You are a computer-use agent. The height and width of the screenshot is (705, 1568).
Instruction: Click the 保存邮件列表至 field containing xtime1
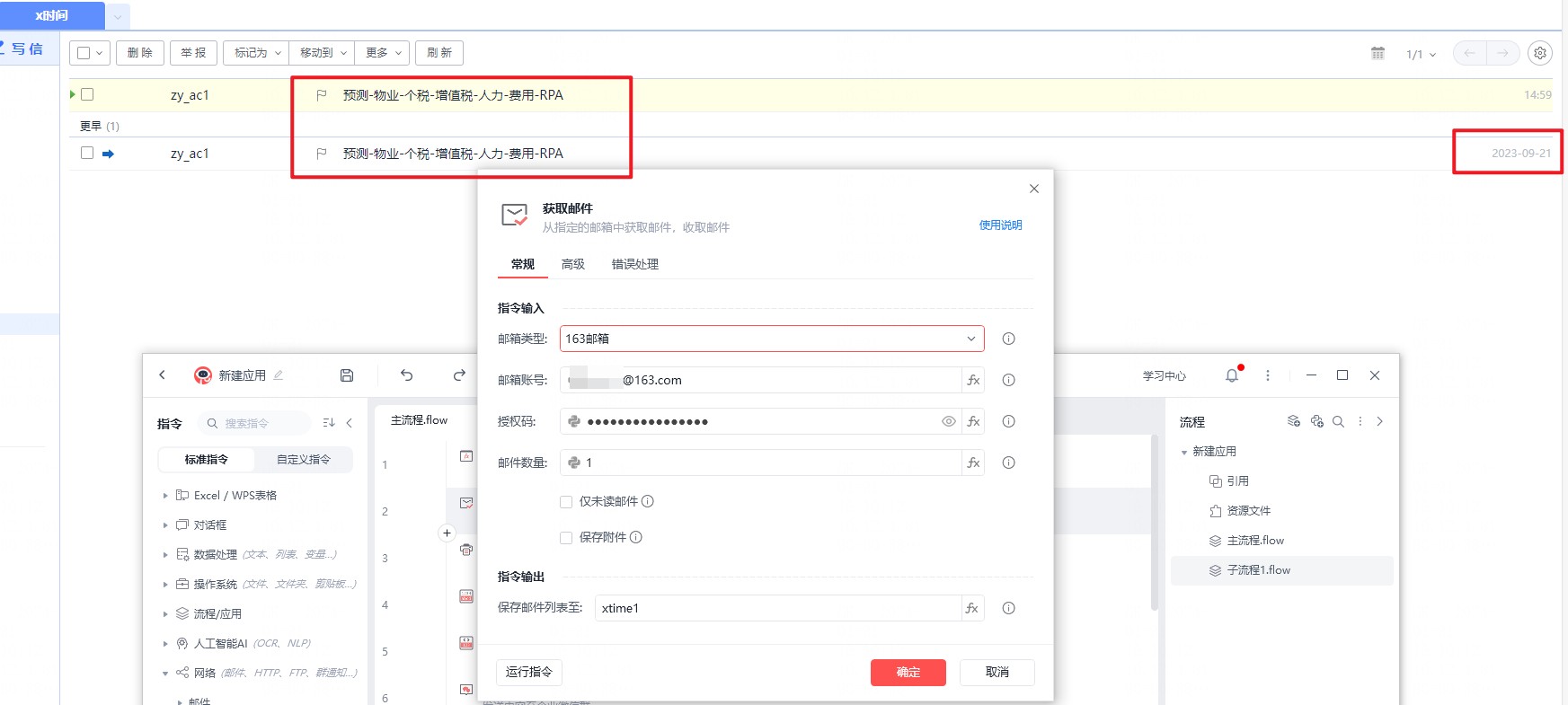tap(778, 608)
